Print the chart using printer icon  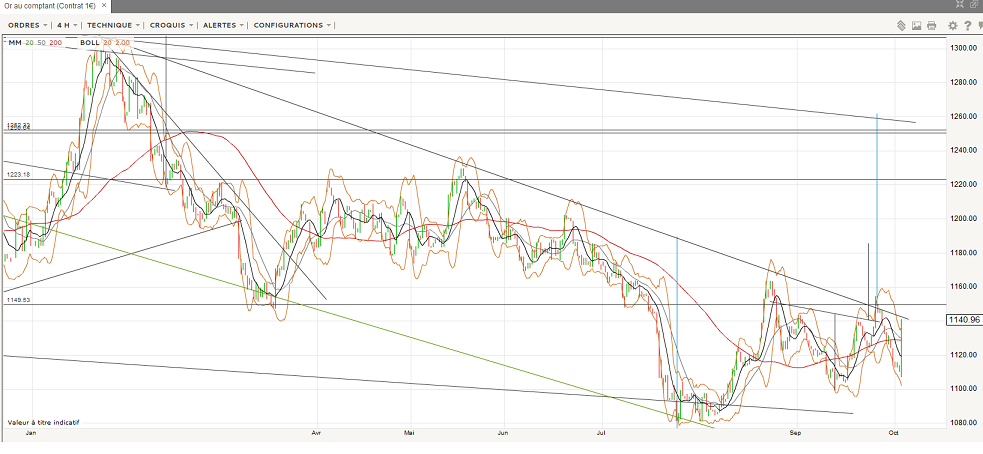click(931, 25)
